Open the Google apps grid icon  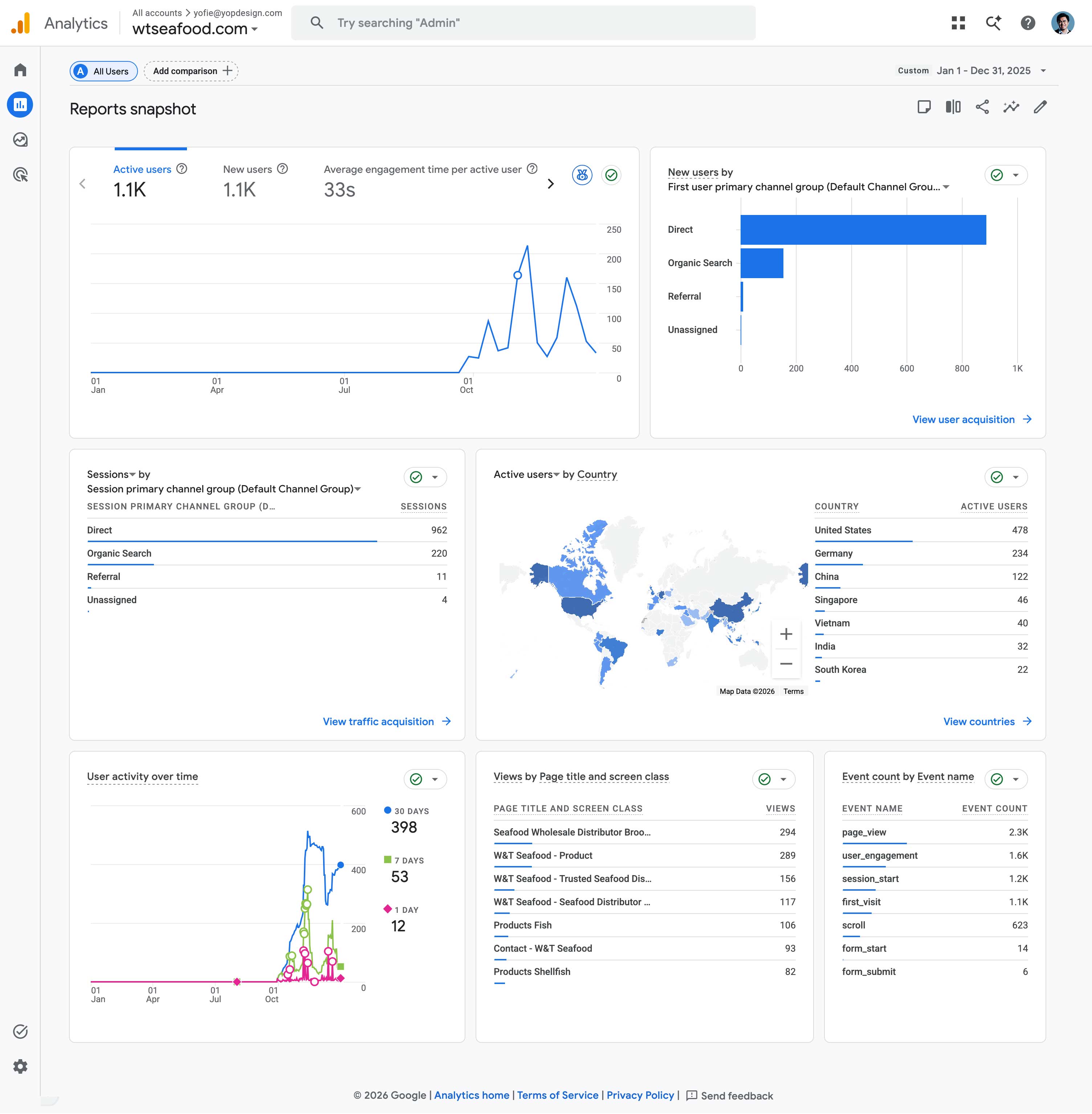[x=958, y=23]
